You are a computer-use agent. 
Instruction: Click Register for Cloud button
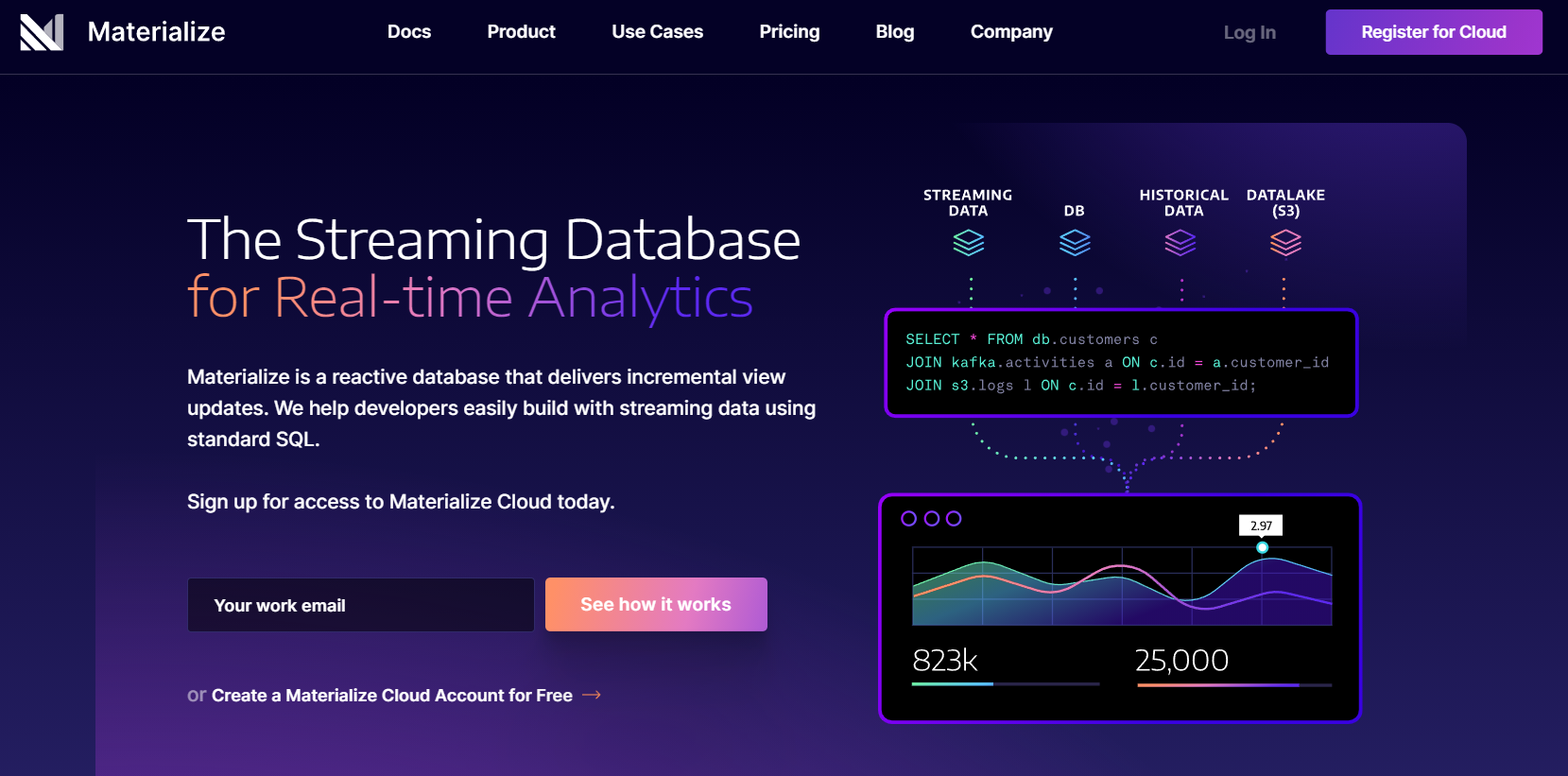(1434, 32)
